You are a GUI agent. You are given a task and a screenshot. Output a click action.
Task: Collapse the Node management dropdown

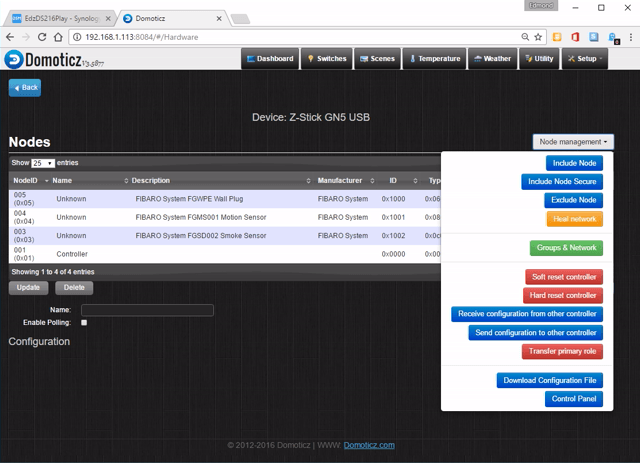tap(573, 142)
